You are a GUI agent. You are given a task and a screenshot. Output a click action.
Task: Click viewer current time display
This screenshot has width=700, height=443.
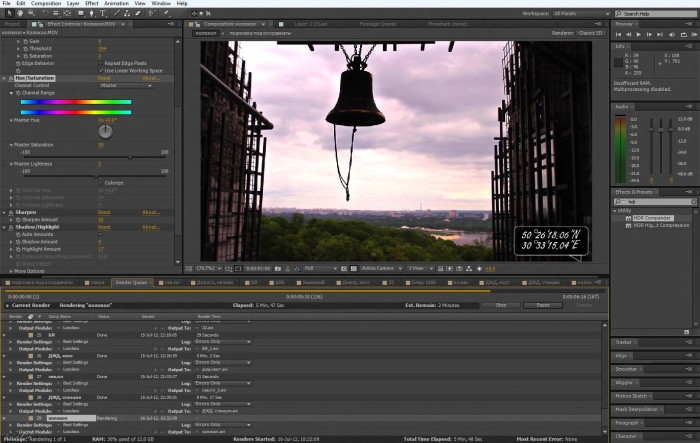pos(258,269)
